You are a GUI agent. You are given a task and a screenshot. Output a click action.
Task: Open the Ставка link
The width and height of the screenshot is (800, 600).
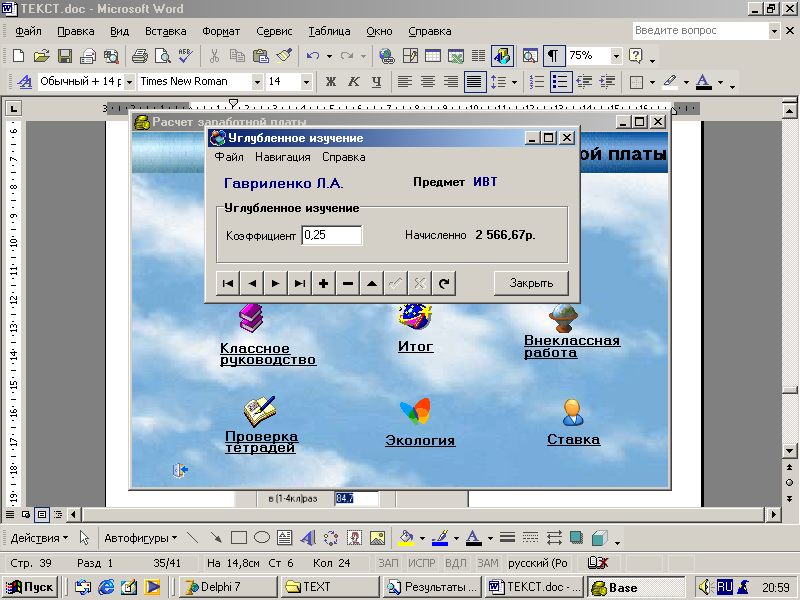click(x=573, y=439)
